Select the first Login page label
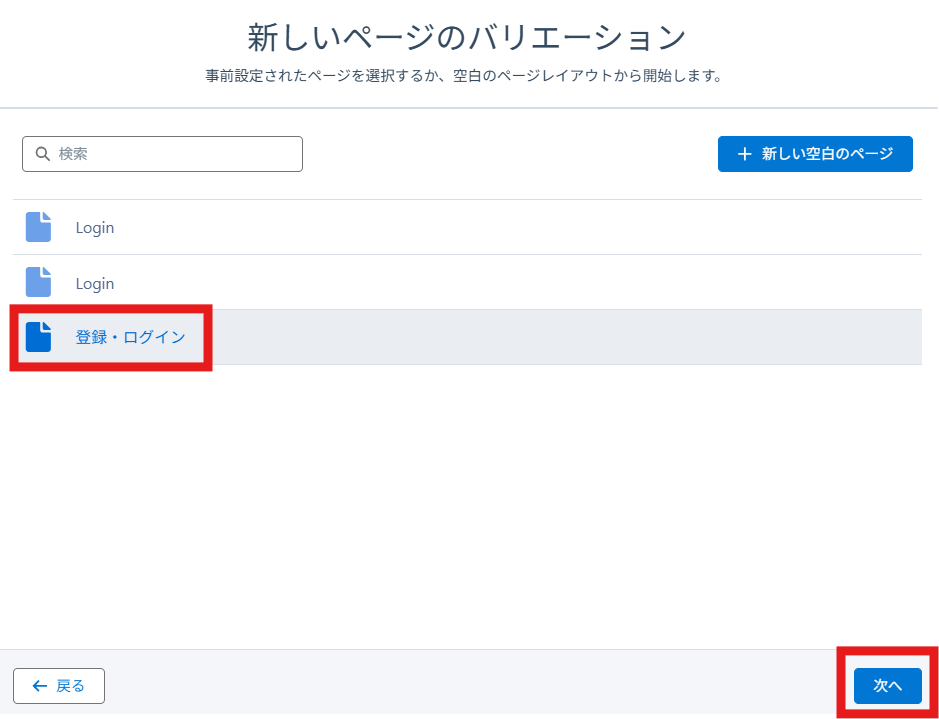This screenshot has width=939, height=719. (x=95, y=228)
